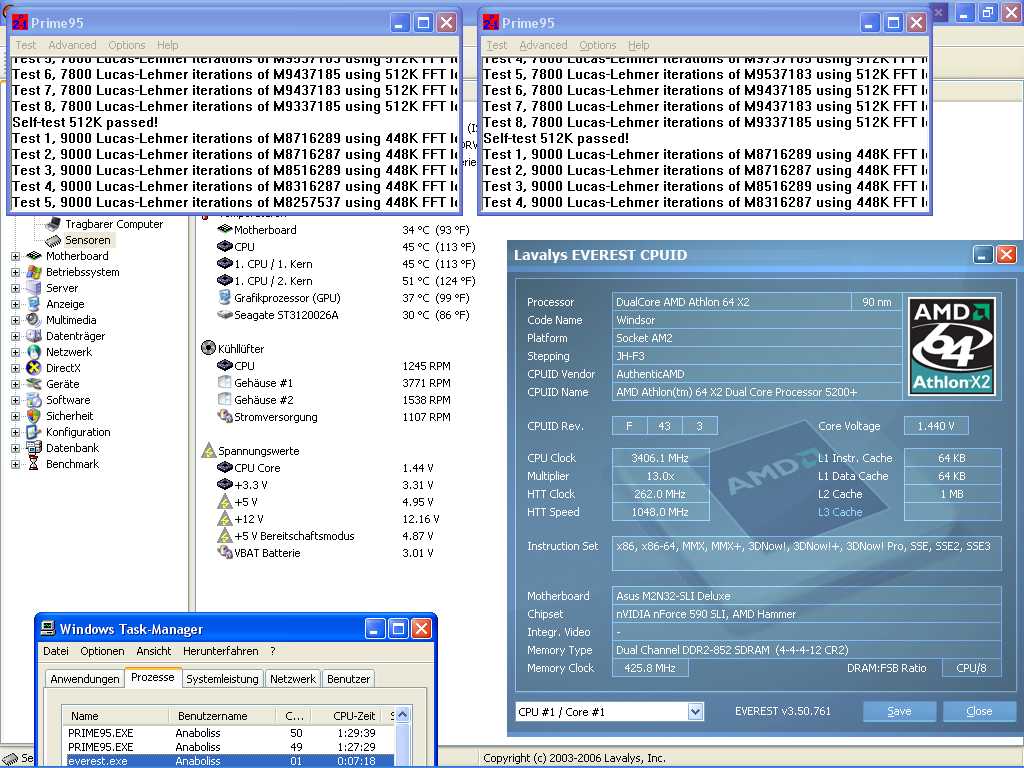Screen dimensions: 1024x768
Task: Select the everest.exe process row
Action: [x=229, y=761]
